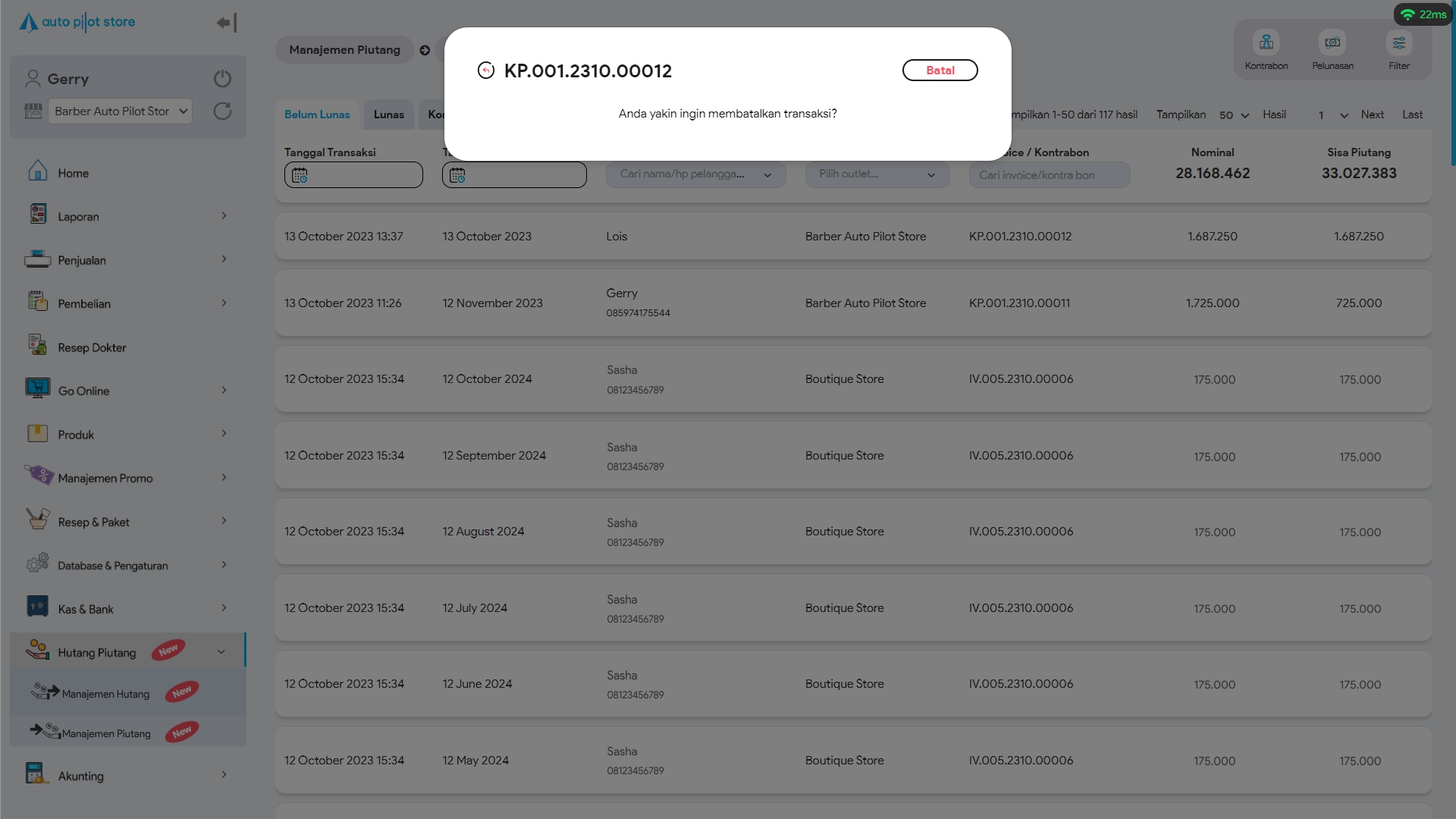The width and height of the screenshot is (1456, 819).
Task: Switch to the Lunas tab
Action: pos(388,115)
